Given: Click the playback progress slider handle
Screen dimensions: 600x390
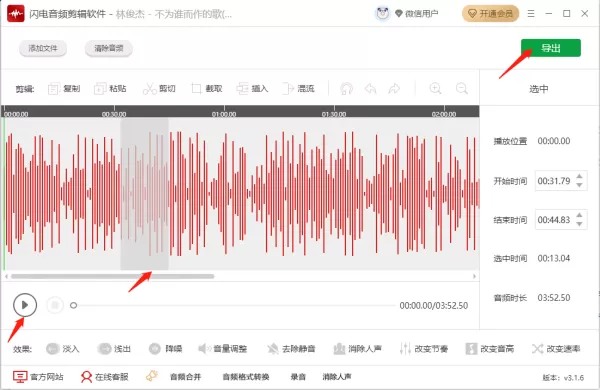Looking at the screenshot, I should [73, 305].
